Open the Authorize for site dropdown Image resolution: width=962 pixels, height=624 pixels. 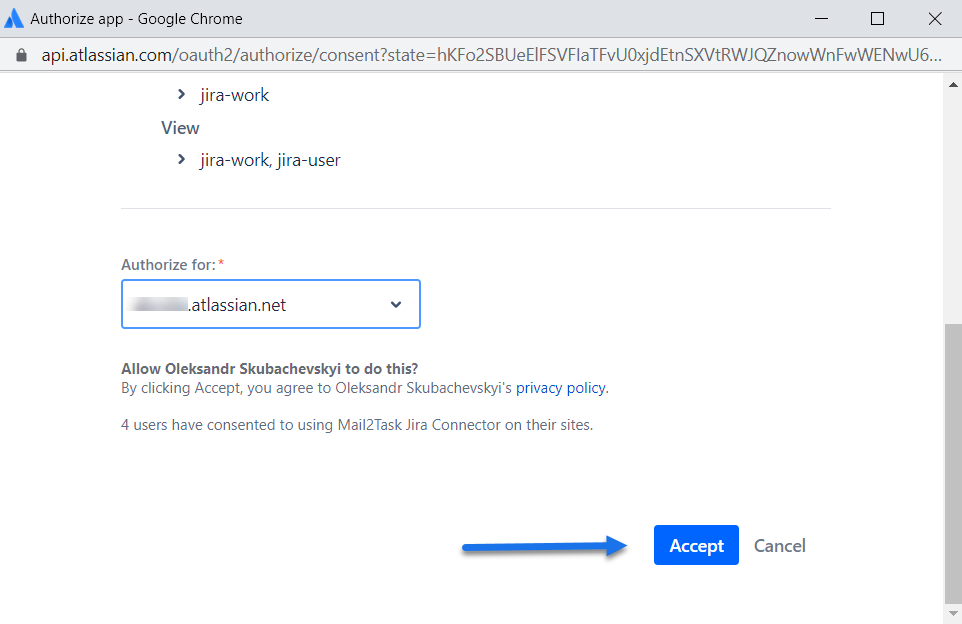(270, 305)
